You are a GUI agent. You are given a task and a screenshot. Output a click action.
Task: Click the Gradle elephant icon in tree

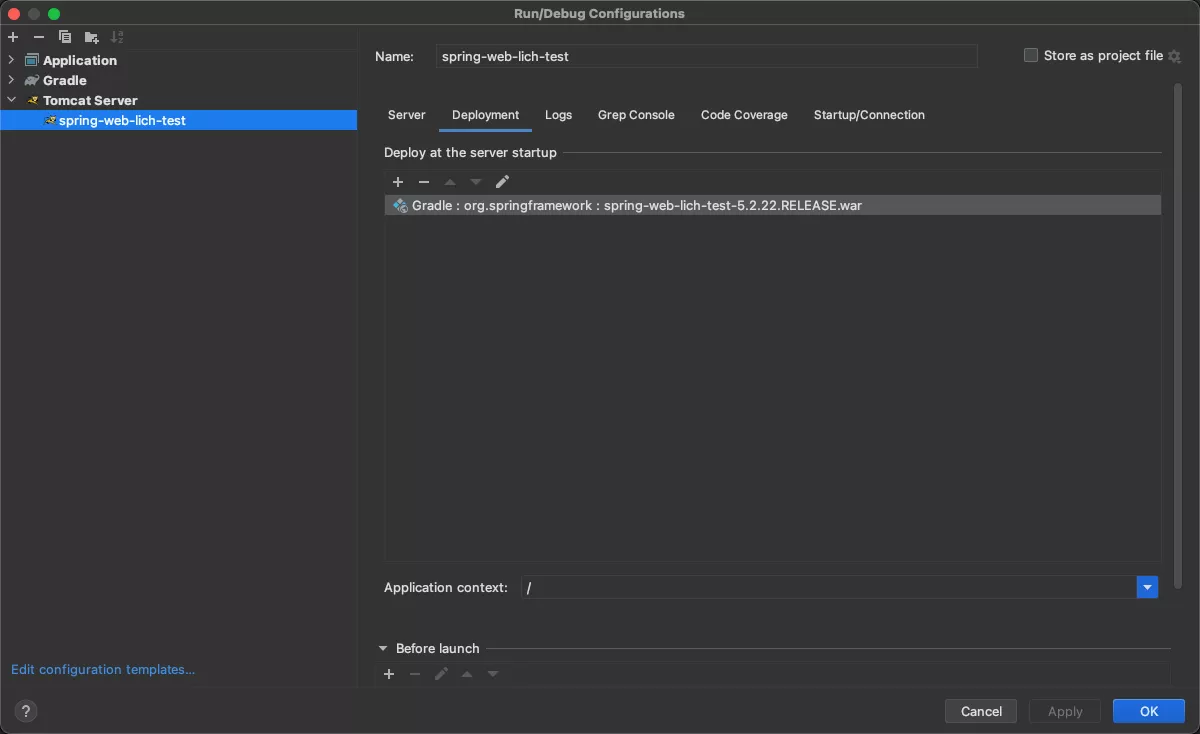[32, 80]
